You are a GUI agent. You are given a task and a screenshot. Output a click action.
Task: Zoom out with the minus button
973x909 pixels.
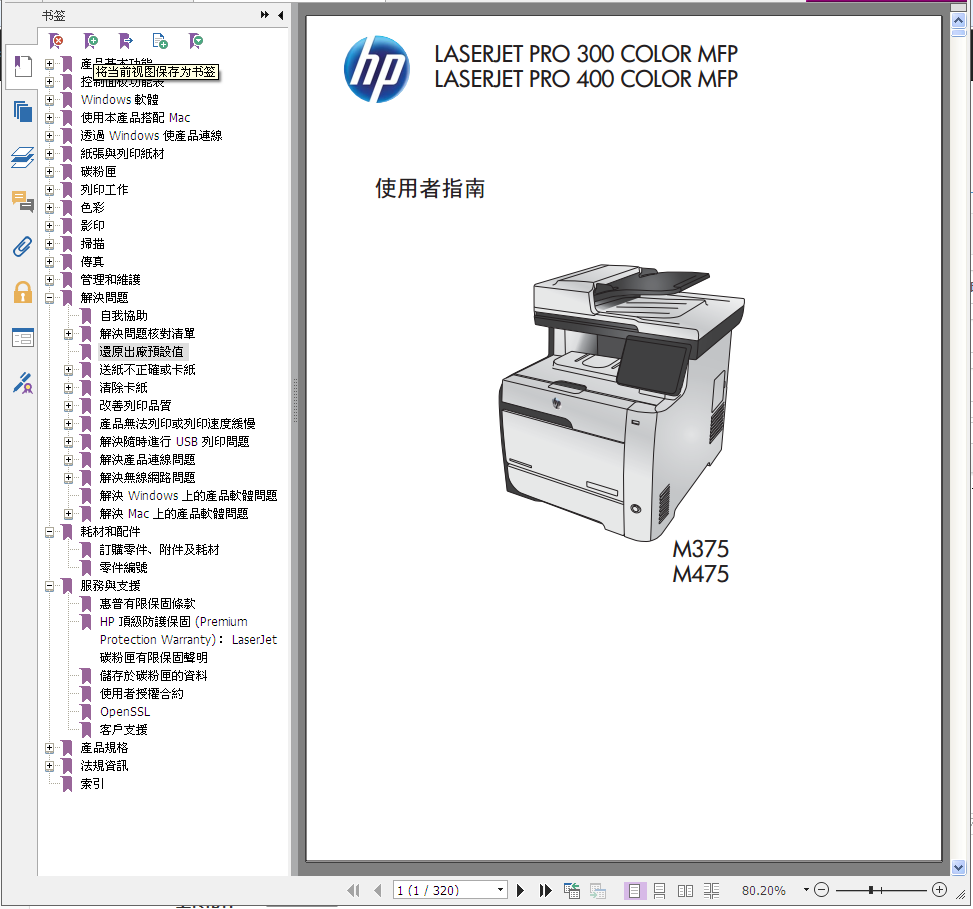click(x=822, y=890)
